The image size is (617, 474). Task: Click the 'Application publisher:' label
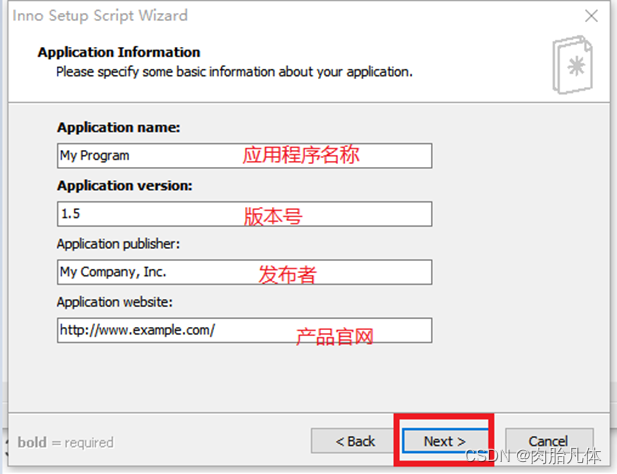coord(118,244)
